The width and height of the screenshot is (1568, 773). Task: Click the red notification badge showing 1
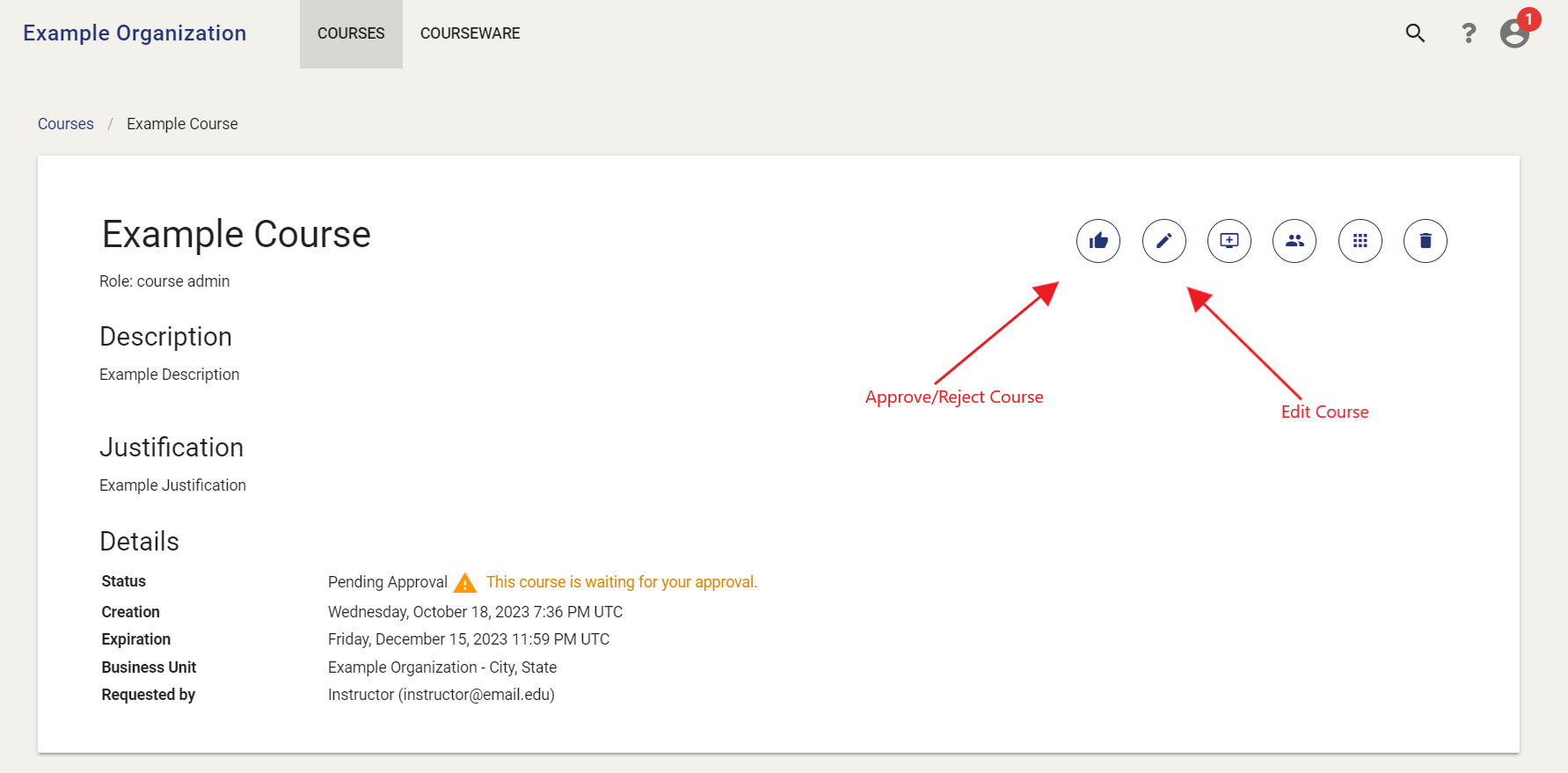[x=1529, y=18]
